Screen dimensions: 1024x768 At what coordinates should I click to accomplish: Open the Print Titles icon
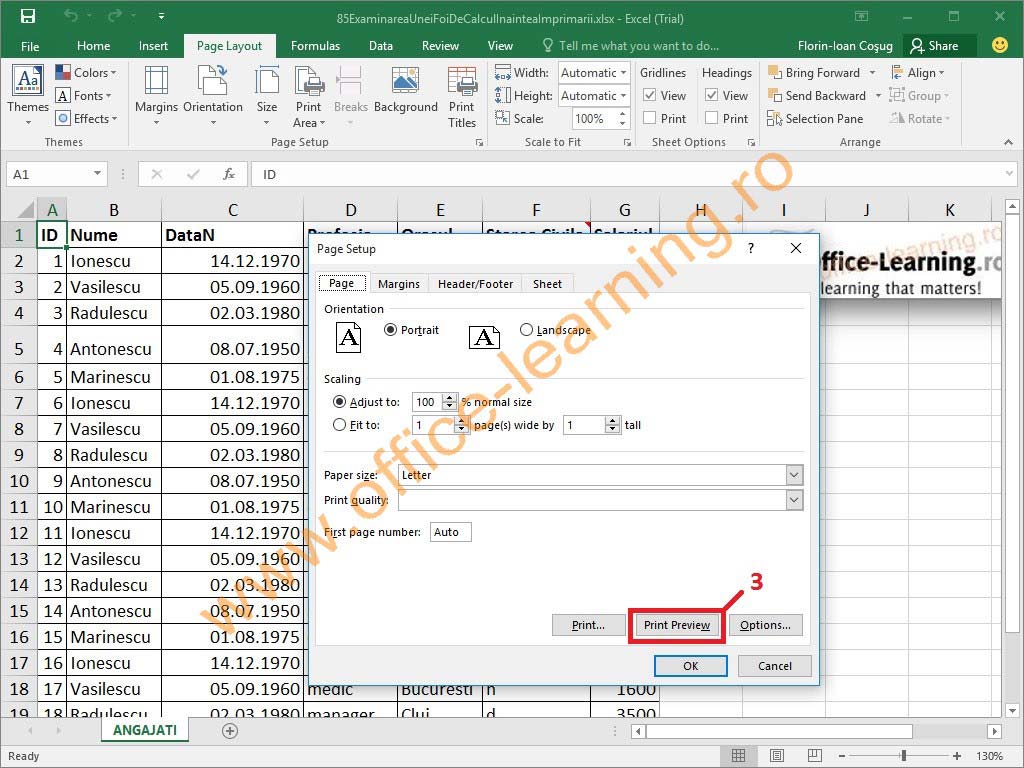pyautogui.click(x=462, y=81)
